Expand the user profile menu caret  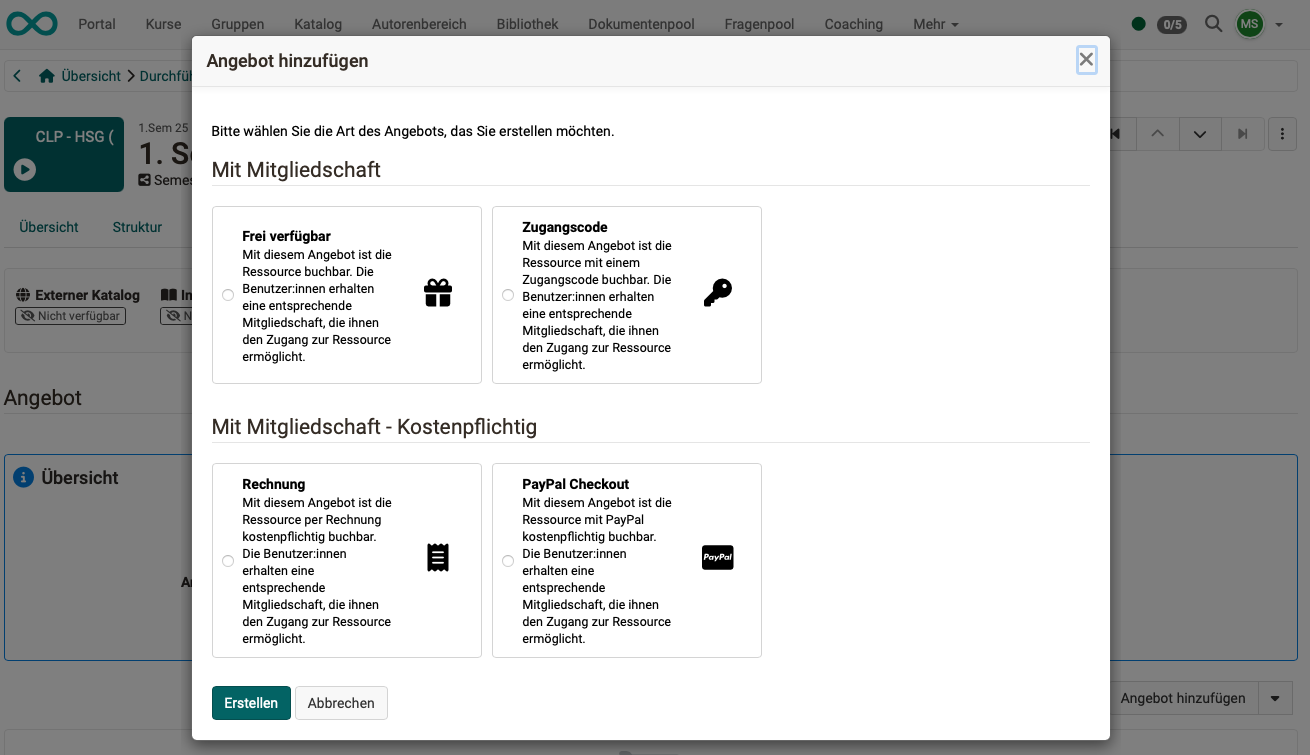[1278, 23]
